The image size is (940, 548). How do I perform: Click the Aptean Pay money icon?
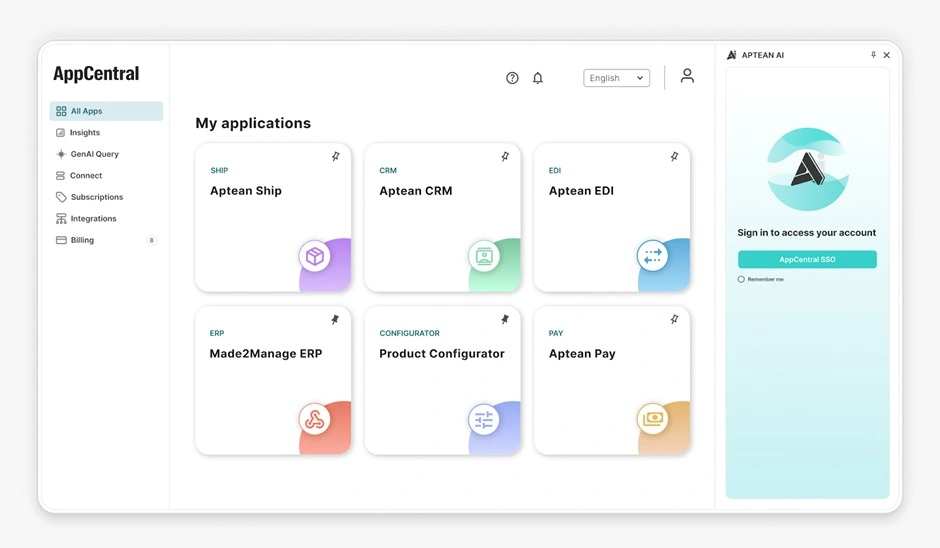653,420
